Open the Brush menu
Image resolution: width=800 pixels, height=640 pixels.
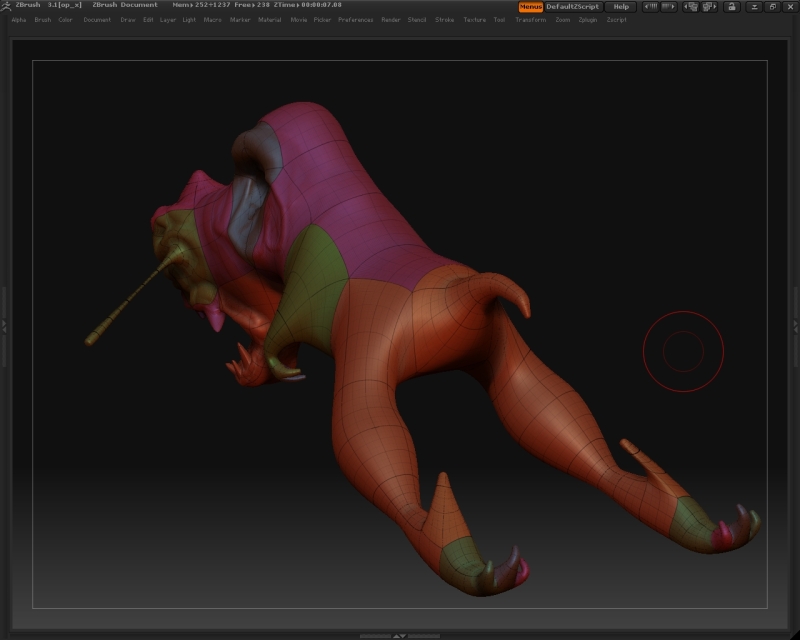click(x=43, y=20)
